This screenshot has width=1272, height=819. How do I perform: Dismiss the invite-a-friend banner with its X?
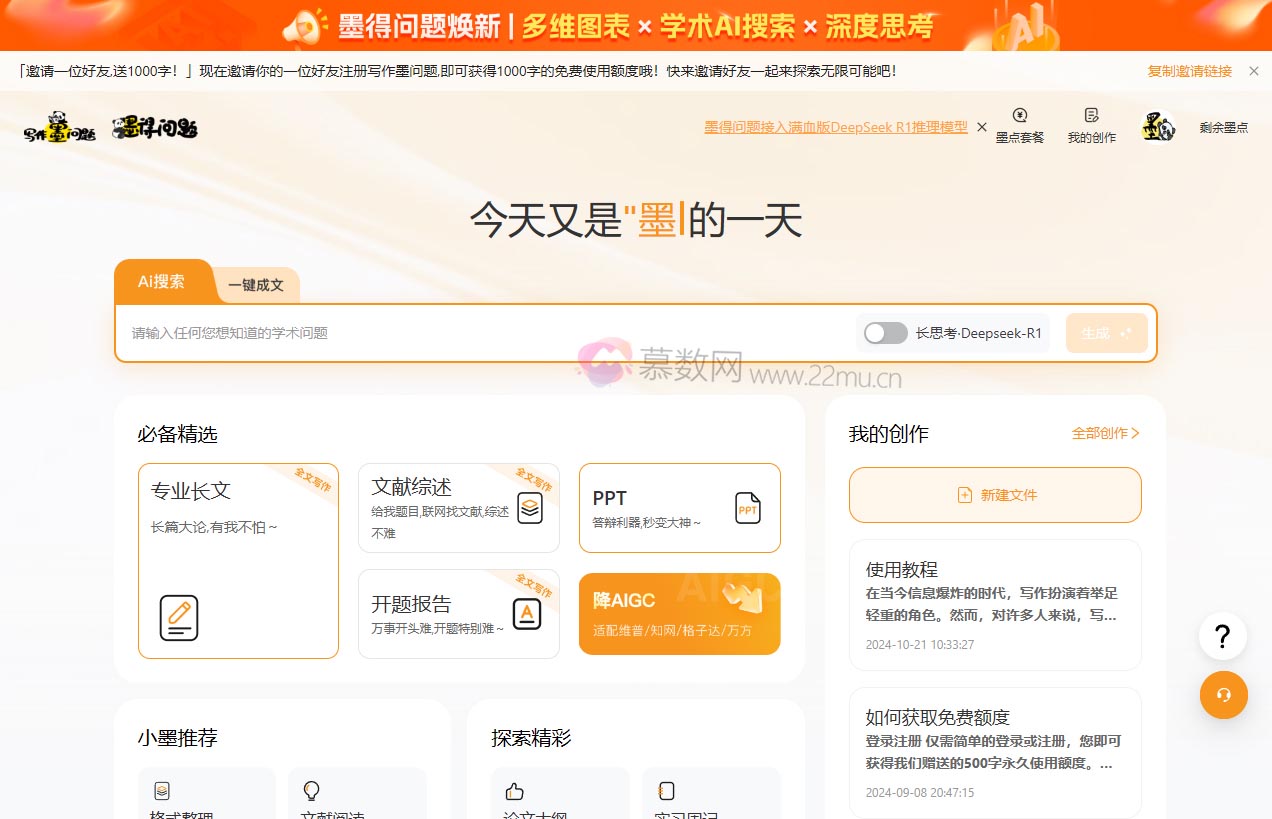click(x=1253, y=71)
